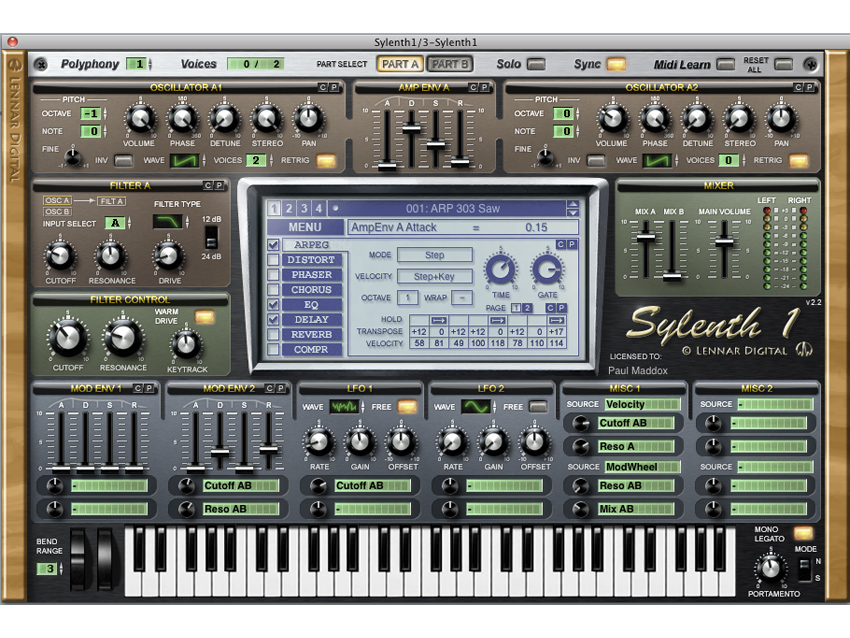The height and width of the screenshot is (638, 850).
Task: Copy Amp Env A settings with C
Action: (x=473, y=87)
